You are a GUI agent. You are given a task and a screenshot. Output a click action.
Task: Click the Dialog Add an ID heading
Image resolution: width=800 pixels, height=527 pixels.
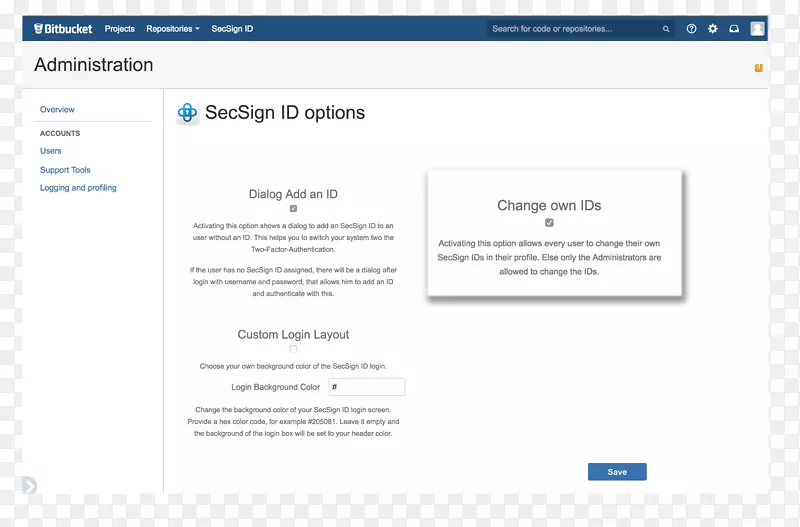(x=293, y=194)
